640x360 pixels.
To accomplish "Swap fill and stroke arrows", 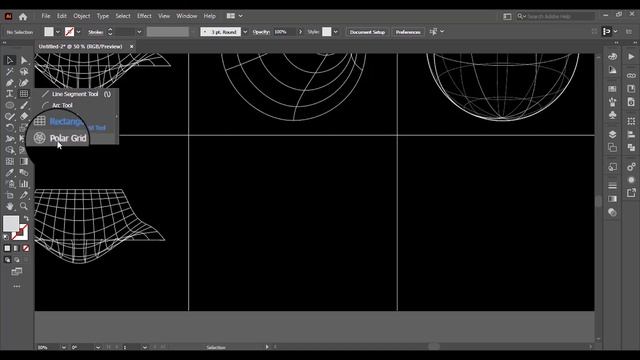I will tap(27, 219).
